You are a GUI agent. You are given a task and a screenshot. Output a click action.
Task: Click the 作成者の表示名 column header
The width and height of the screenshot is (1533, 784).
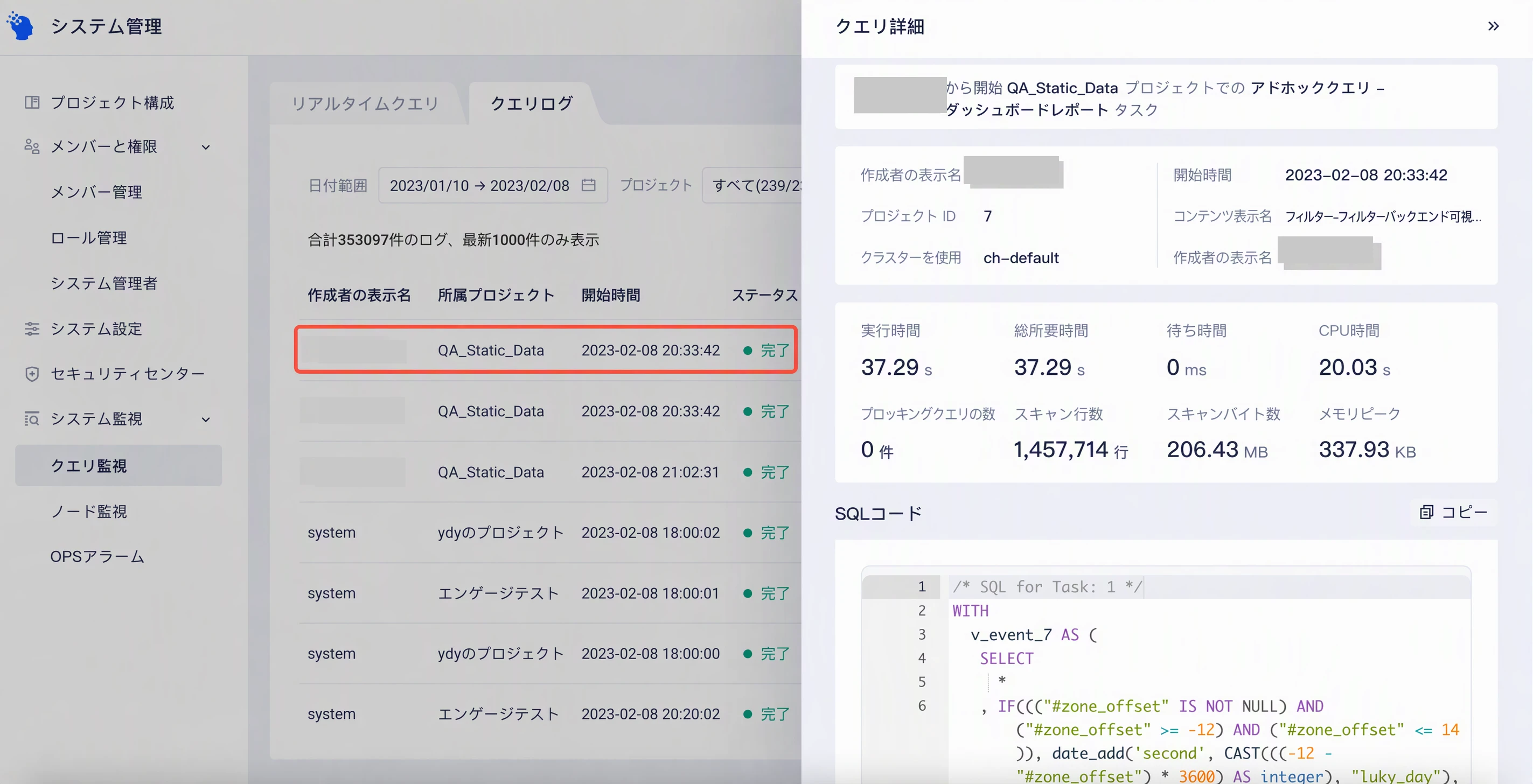pos(359,295)
